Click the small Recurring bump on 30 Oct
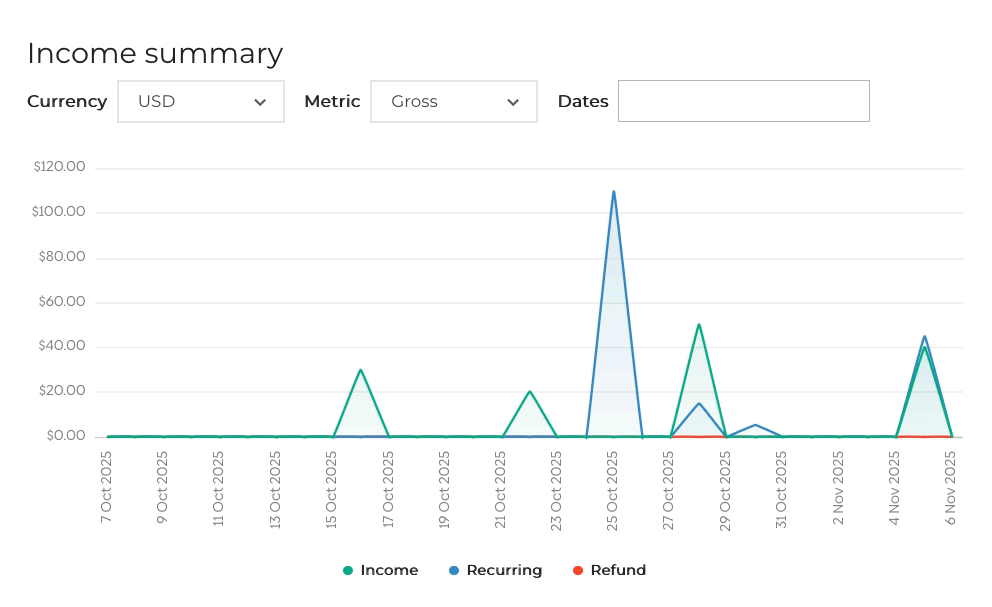The image size is (992, 607). coord(755,425)
